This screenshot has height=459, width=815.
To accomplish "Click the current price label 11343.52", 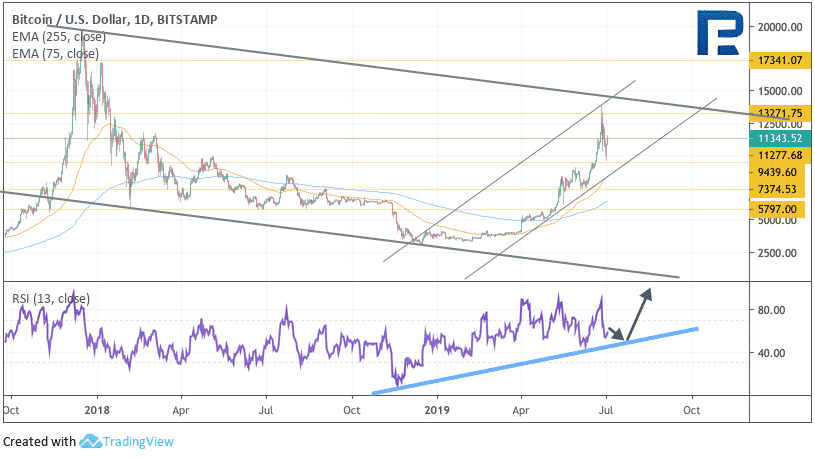I will pos(780,138).
